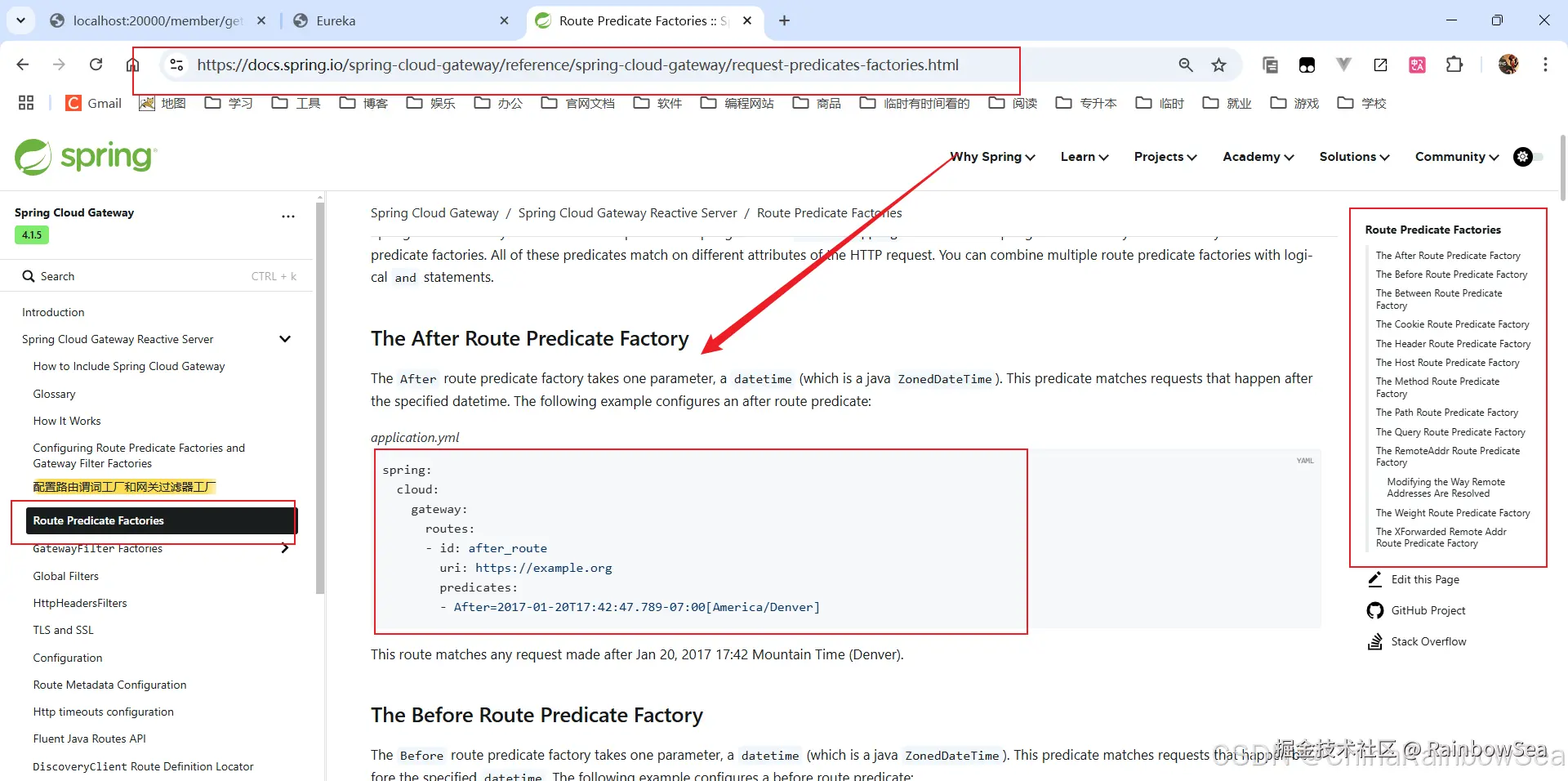This screenshot has height=781, width=1568.
Task: Close the localhost:20000 tab
Action: tap(261, 20)
